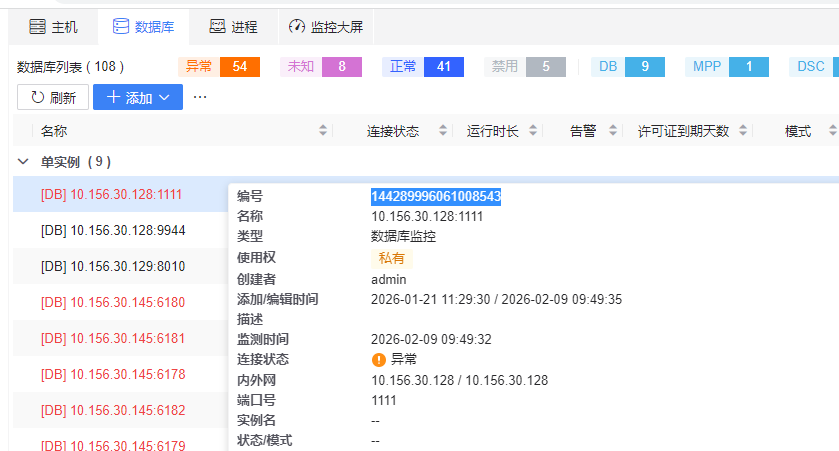Open the 主机 tab

click(54, 27)
